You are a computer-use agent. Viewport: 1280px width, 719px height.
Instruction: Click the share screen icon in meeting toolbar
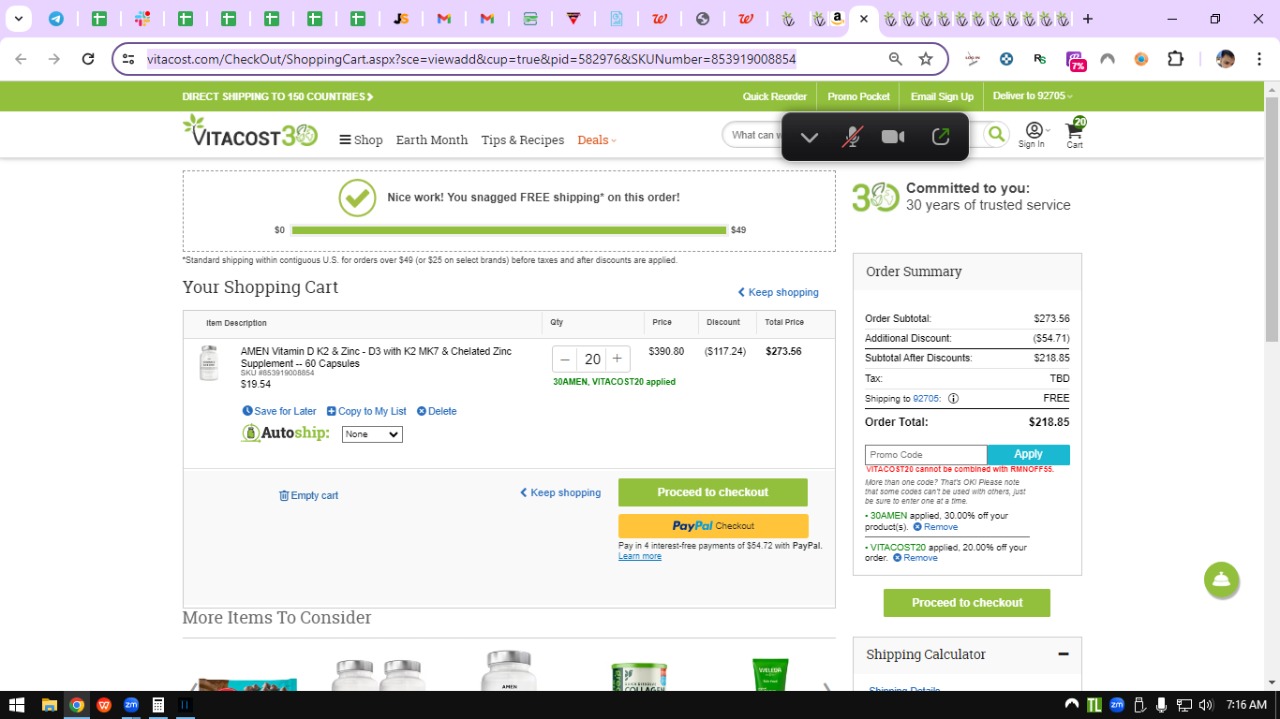(x=940, y=137)
